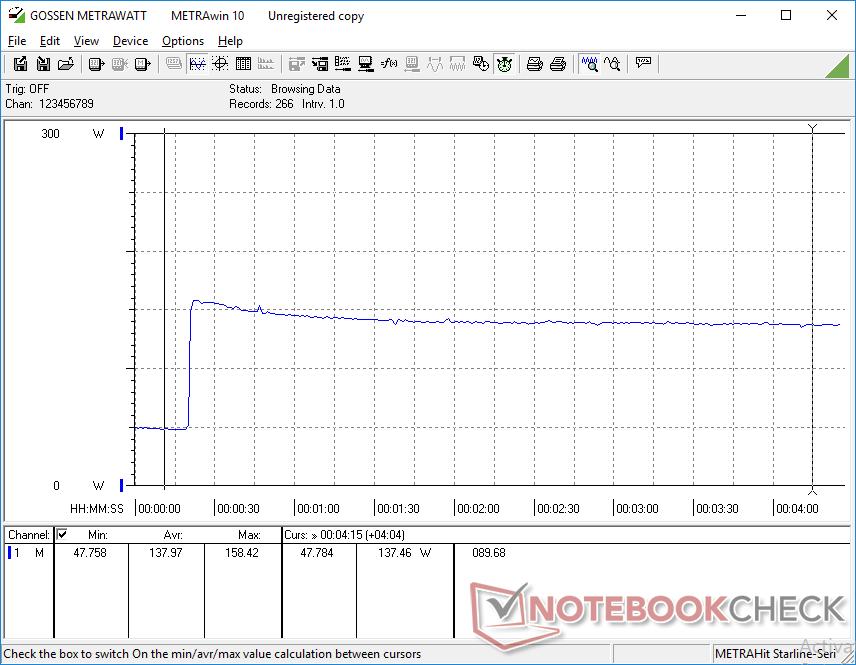Click the HH:MM:SS axis label

97,508
